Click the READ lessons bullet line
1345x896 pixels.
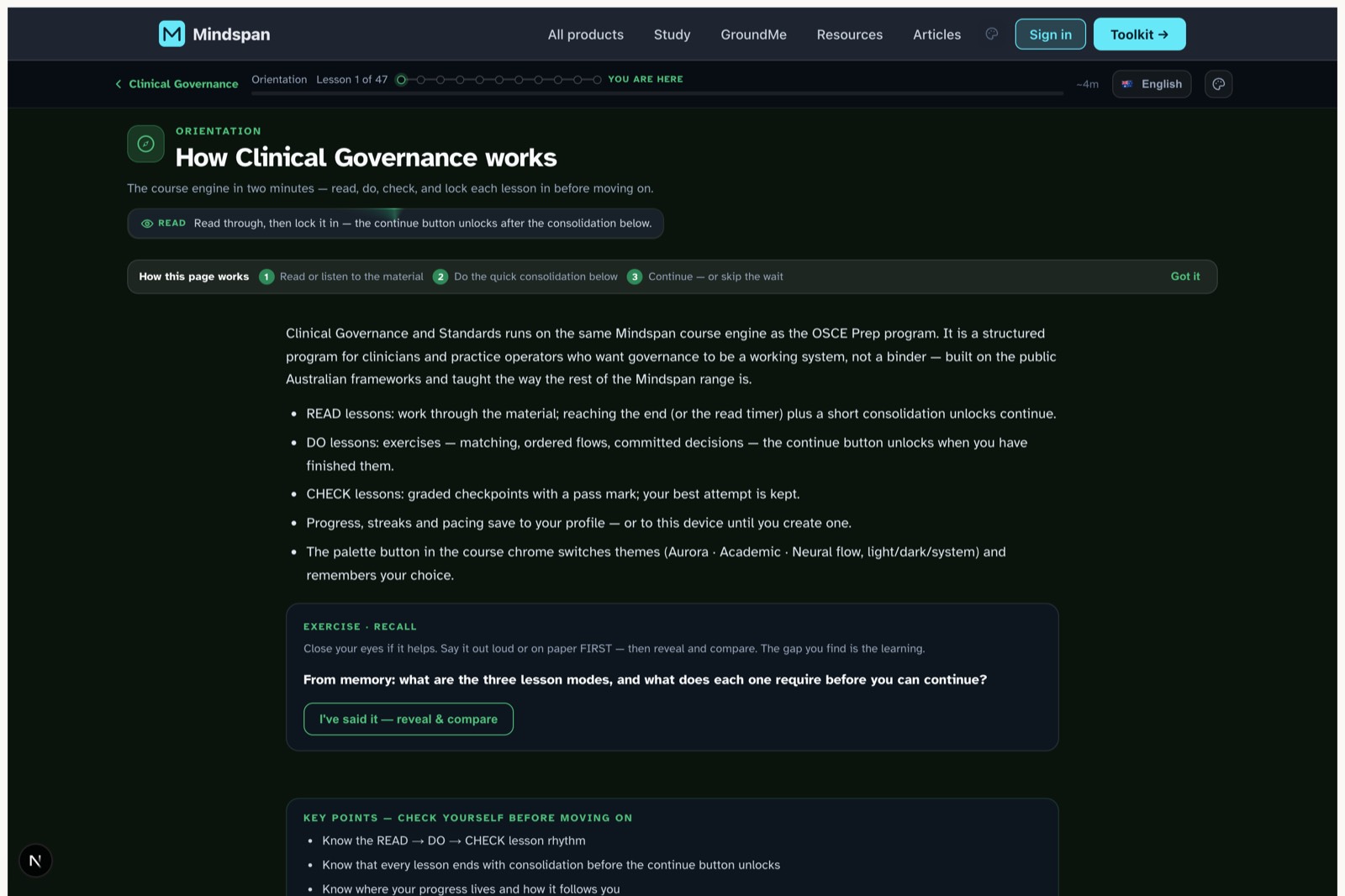pyautogui.click(x=681, y=414)
